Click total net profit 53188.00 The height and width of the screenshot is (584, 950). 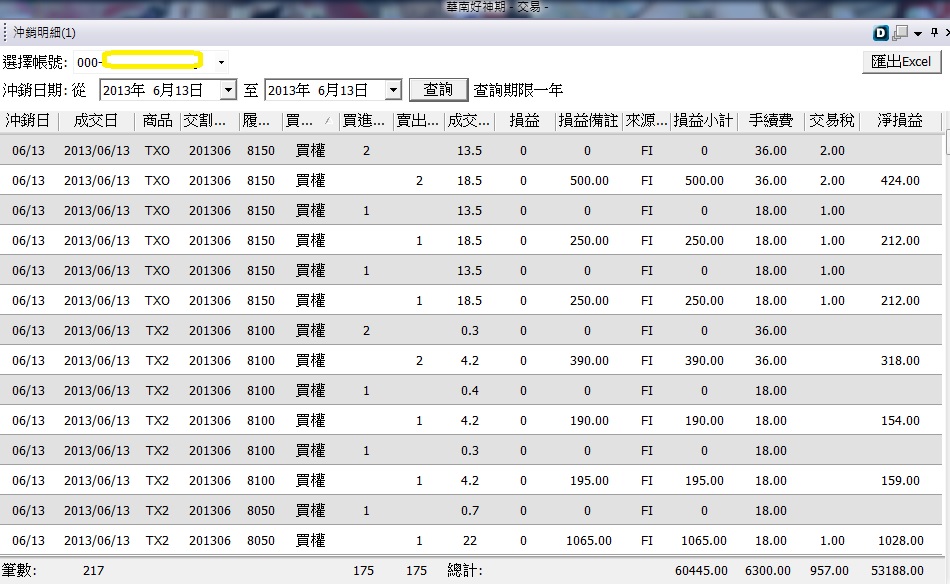[x=897, y=571]
